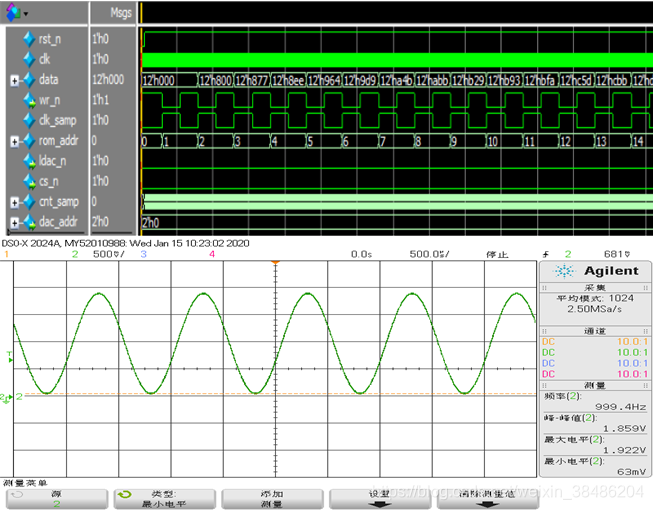Click the cs_n signal name
This screenshot has width=653, height=510.
(49, 182)
